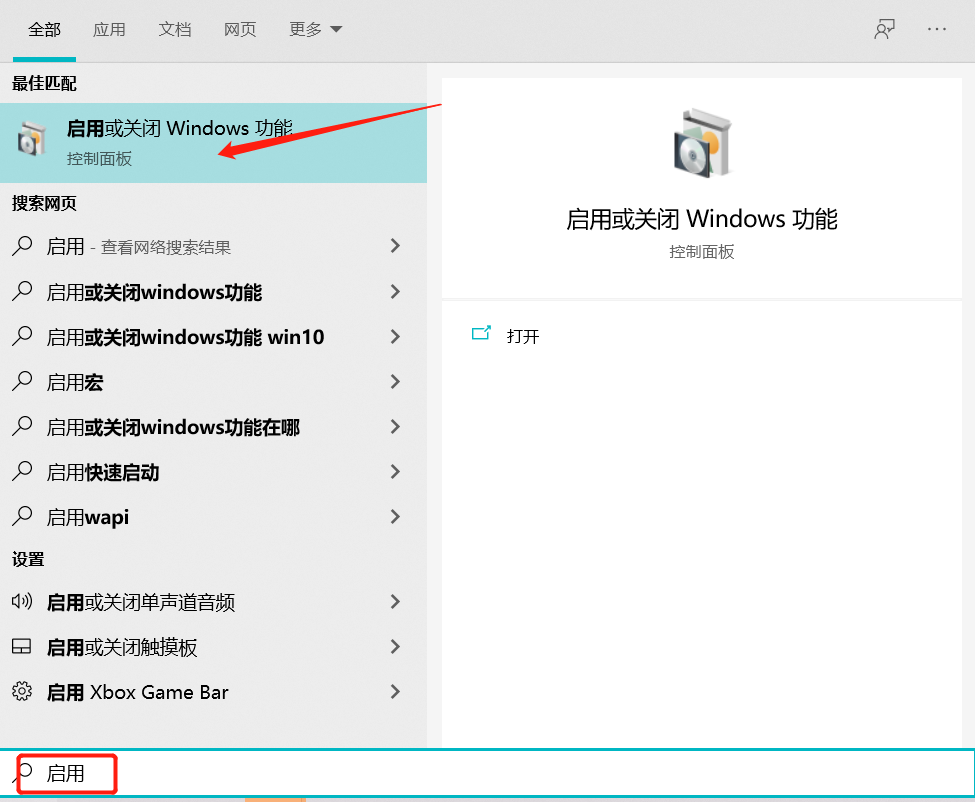The height and width of the screenshot is (802, 975).
Task: Open the 更多 dropdown in the filter bar
Action: click(x=315, y=30)
